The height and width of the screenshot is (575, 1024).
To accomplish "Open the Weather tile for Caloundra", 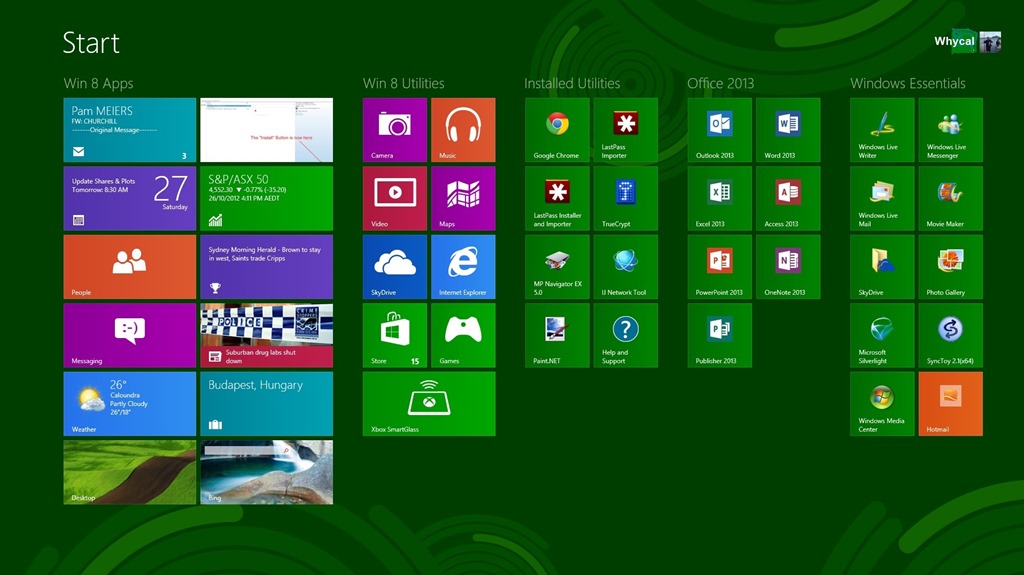I will point(130,404).
